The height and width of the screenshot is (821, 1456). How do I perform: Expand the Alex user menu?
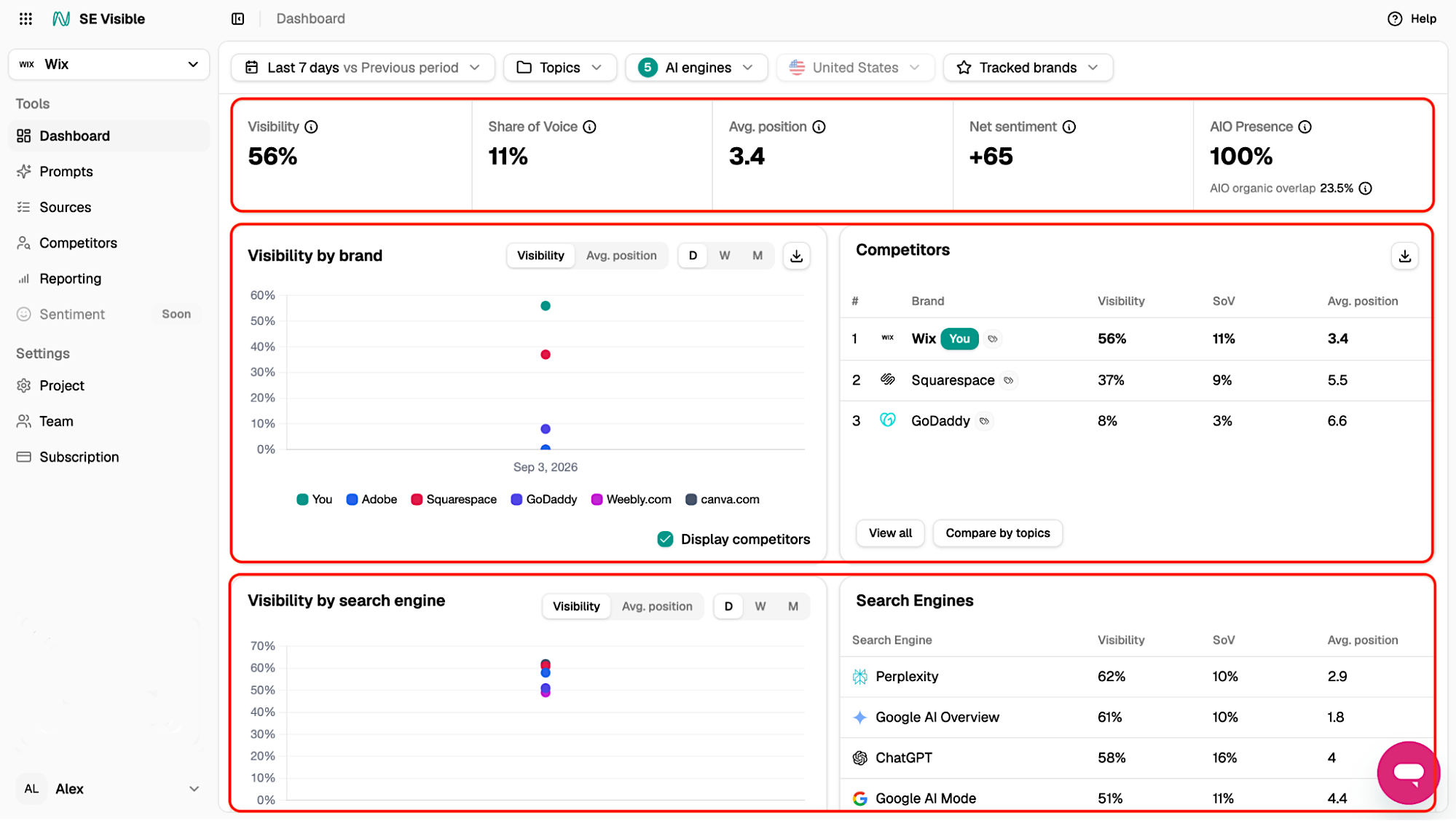[109, 789]
